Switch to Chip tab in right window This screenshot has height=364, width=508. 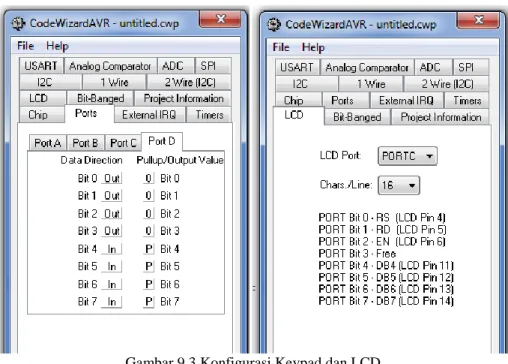coord(298,100)
